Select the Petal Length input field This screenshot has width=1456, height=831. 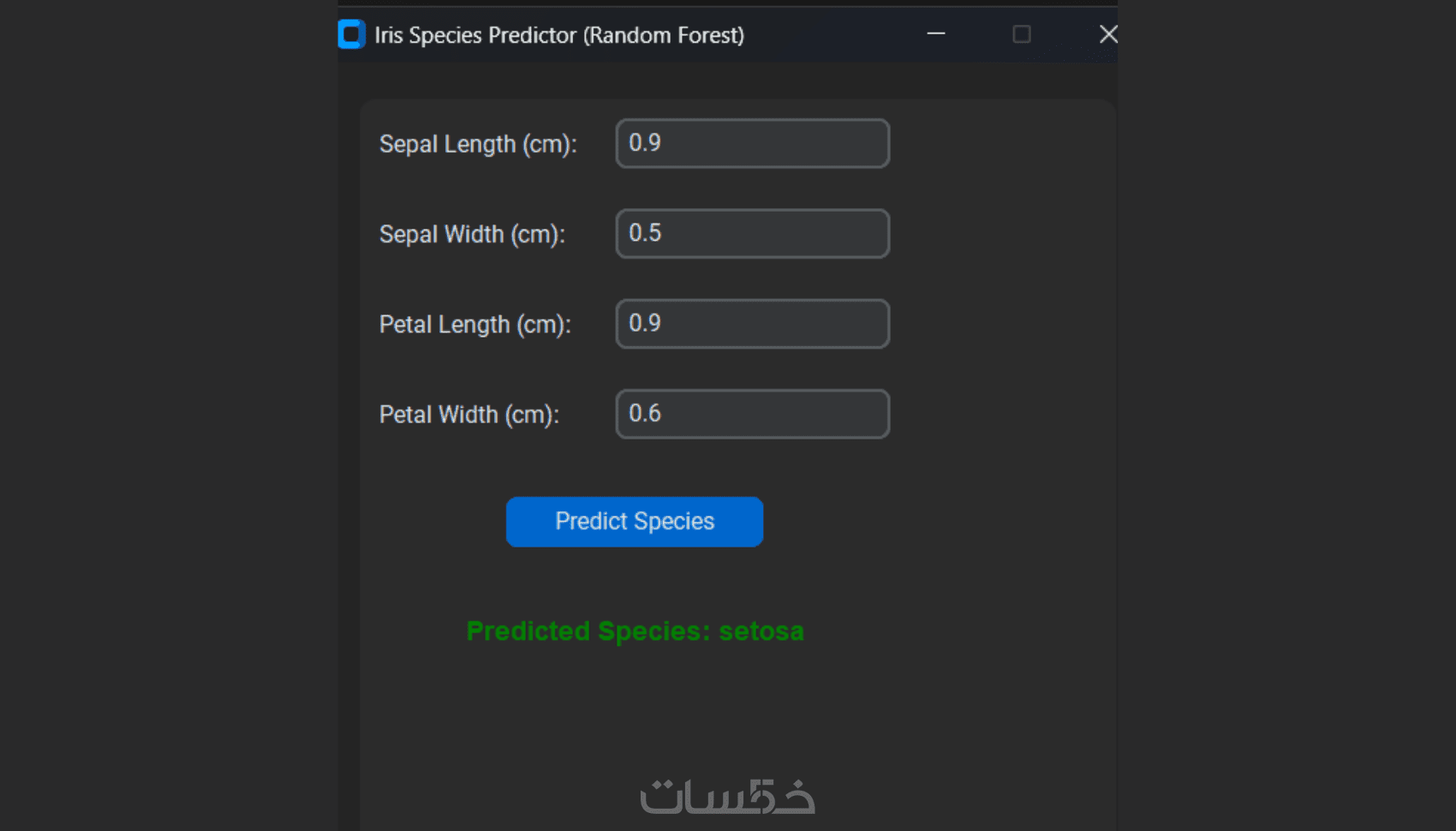click(x=752, y=324)
